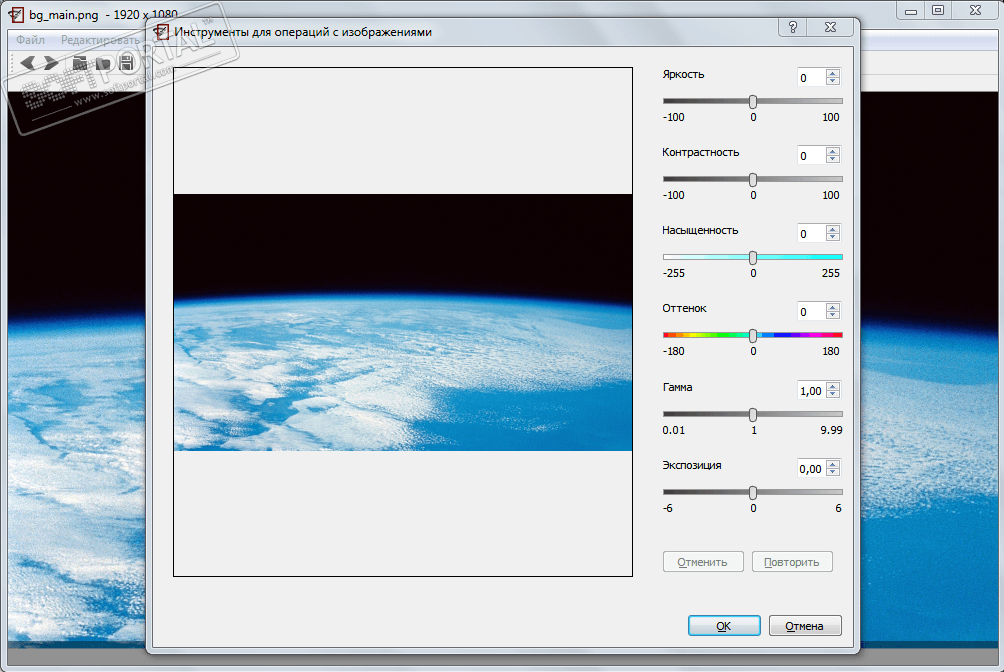
Task: Click the Экспозиция label text
Action: (692, 466)
